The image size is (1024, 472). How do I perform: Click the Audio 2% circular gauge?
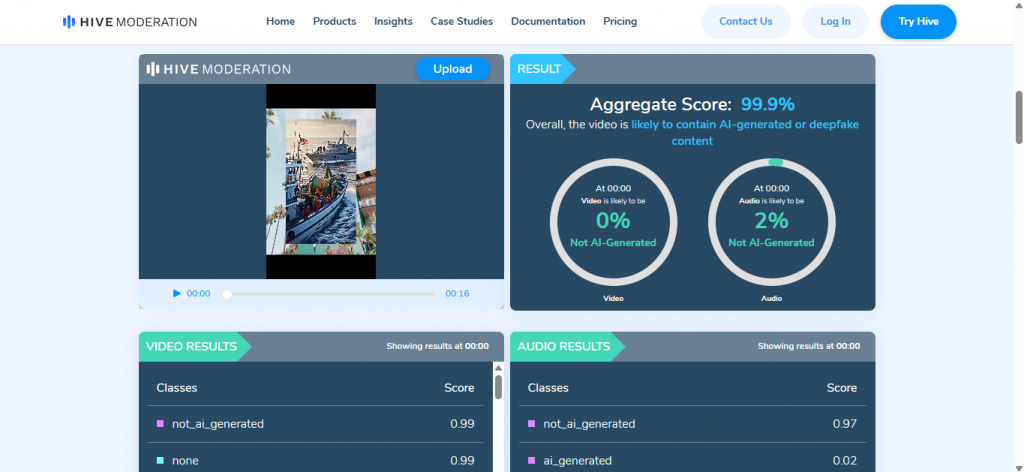pos(771,220)
